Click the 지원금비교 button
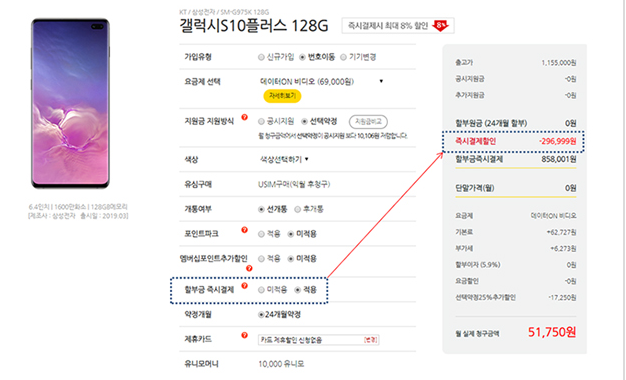Image resolution: width=626 pixels, height=380 pixels. [x=368, y=121]
